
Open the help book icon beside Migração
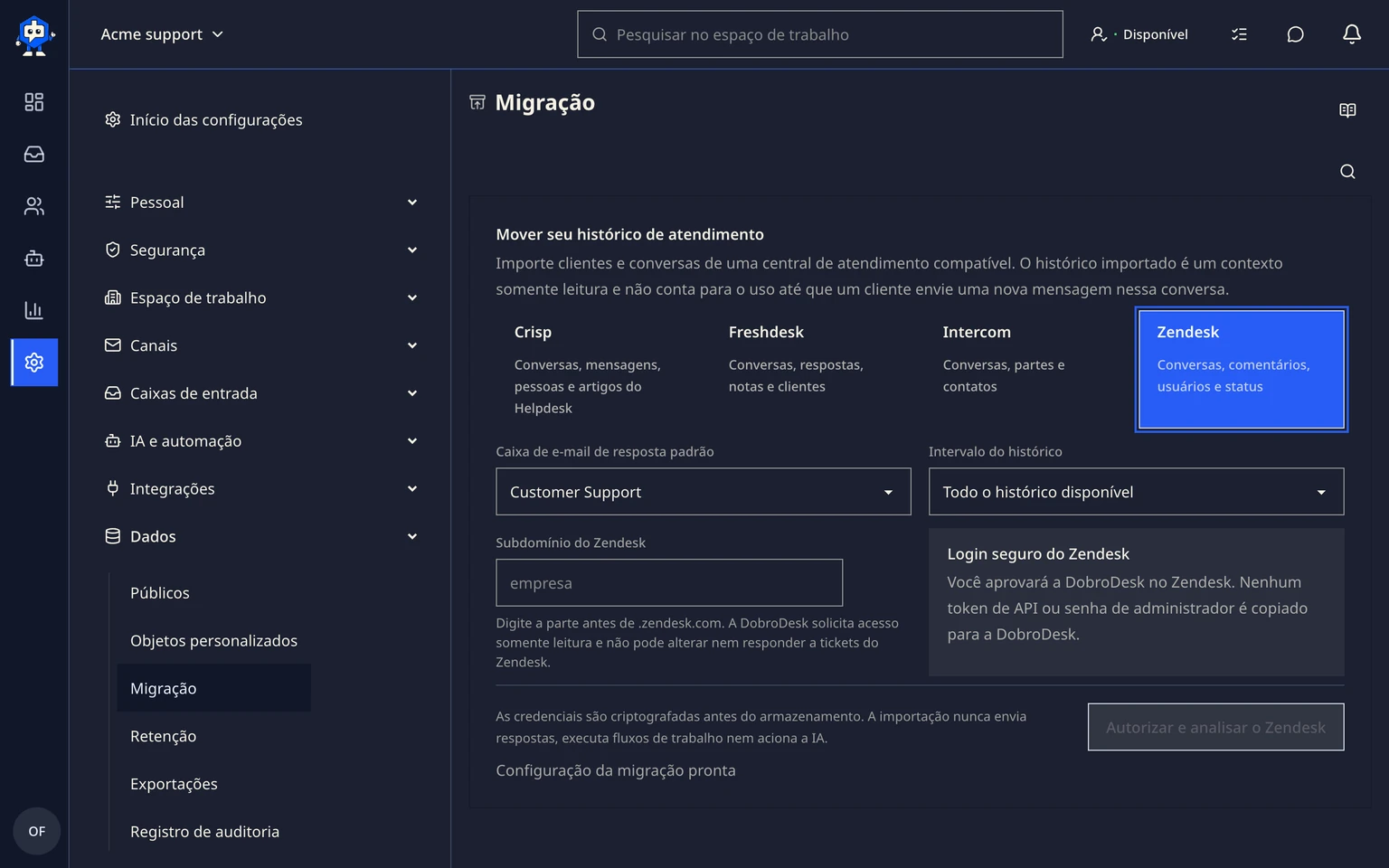click(1347, 110)
